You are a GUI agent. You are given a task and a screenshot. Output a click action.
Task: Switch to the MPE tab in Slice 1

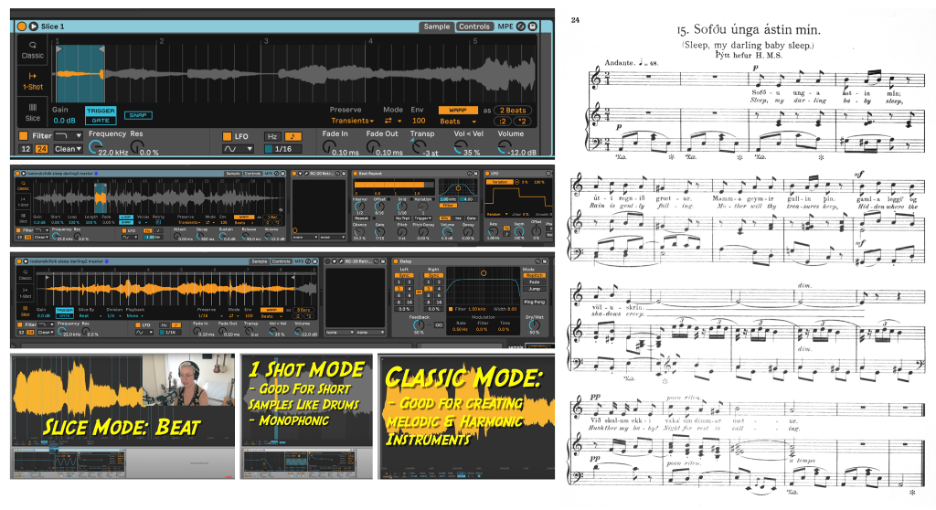click(506, 27)
